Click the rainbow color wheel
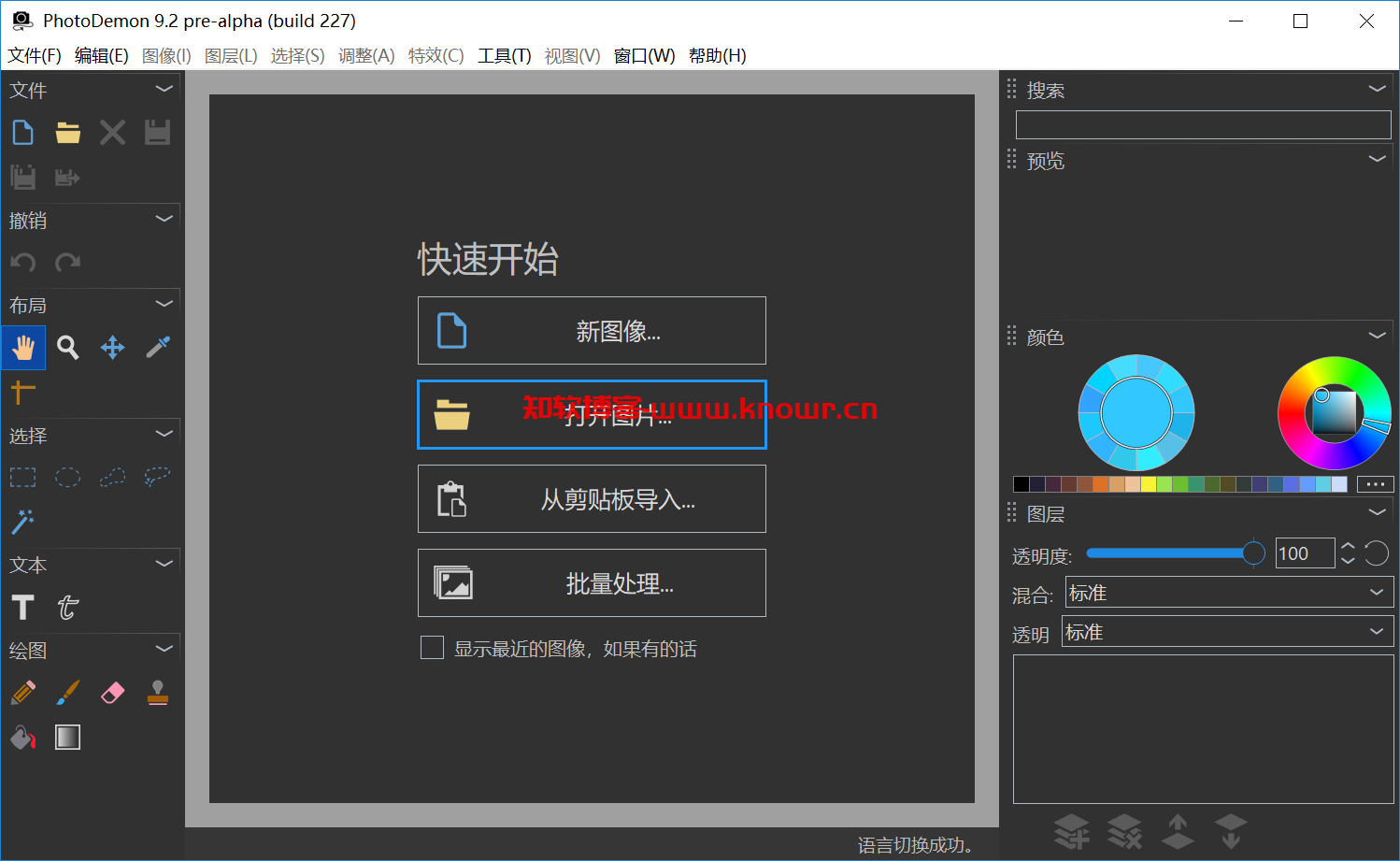The height and width of the screenshot is (861, 1400). 1335,412
